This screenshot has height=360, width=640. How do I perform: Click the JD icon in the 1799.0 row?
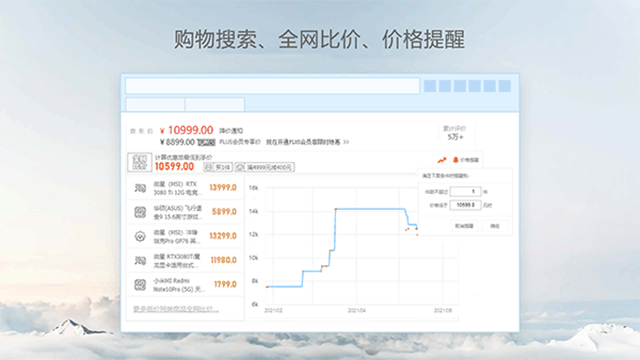[x=140, y=284]
